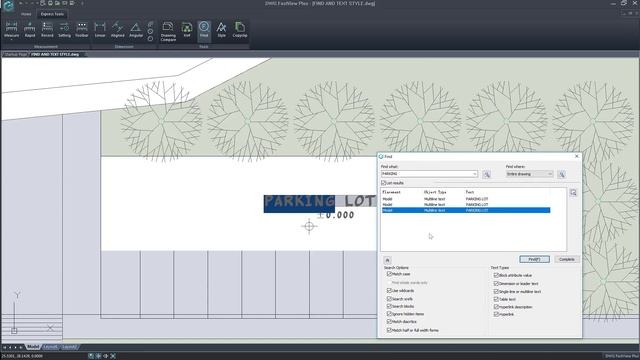Click the search icon beside Find what field
This screenshot has width=640, height=360.
tap(486, 174)
